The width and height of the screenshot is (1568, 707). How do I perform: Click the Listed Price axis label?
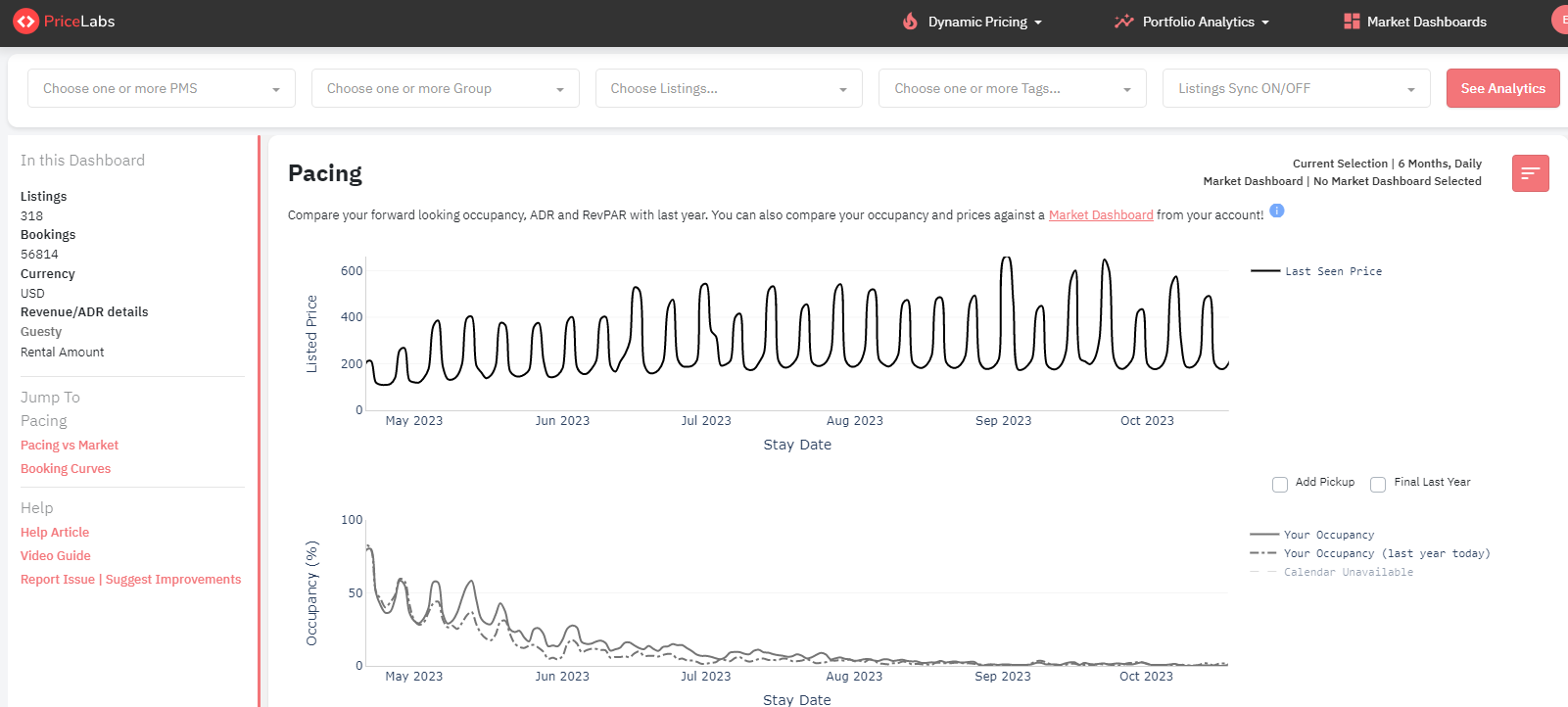(x=311, y=334)
